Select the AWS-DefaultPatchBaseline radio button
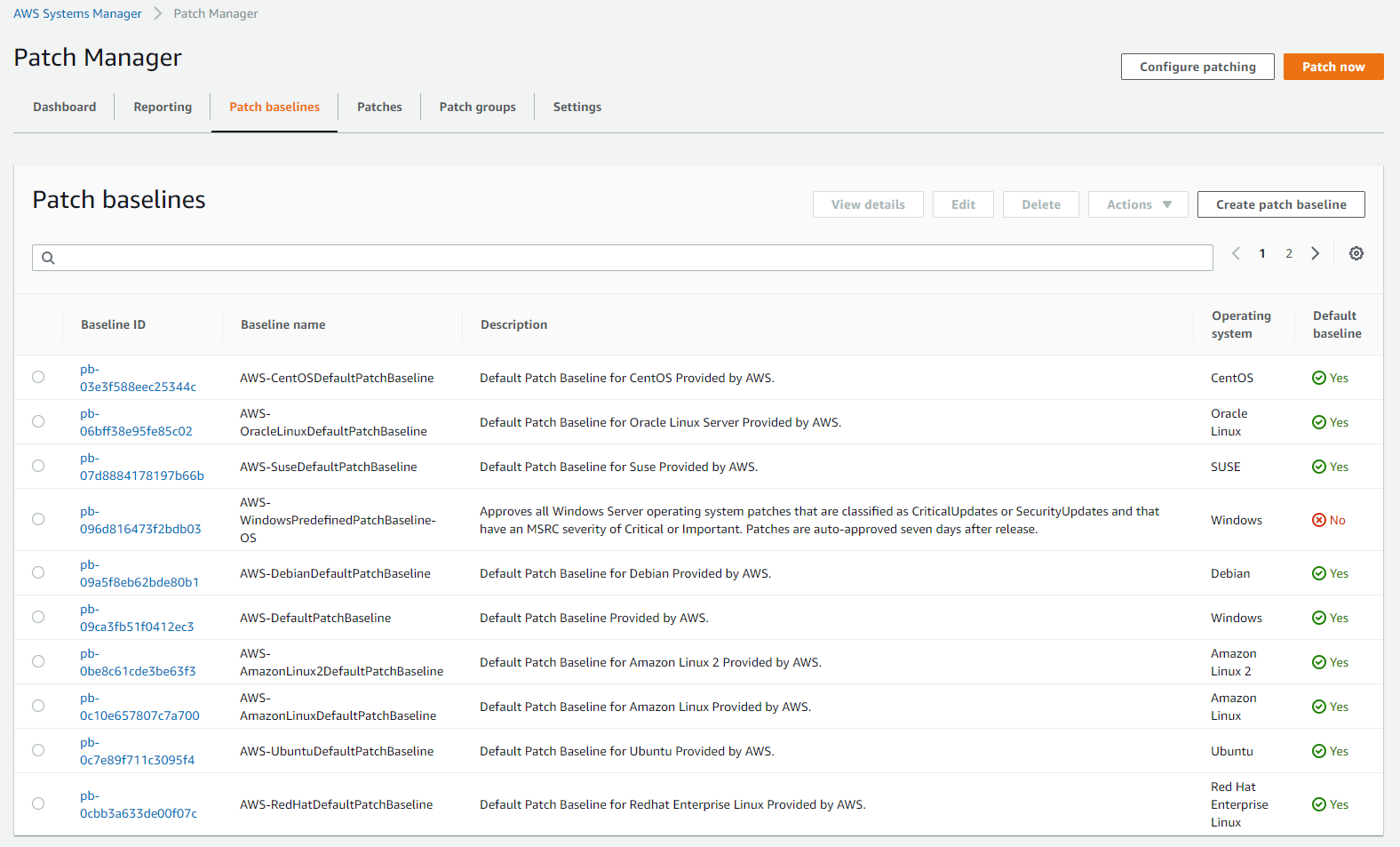This screenshot has height=847, width=1400. click(38, 617)
